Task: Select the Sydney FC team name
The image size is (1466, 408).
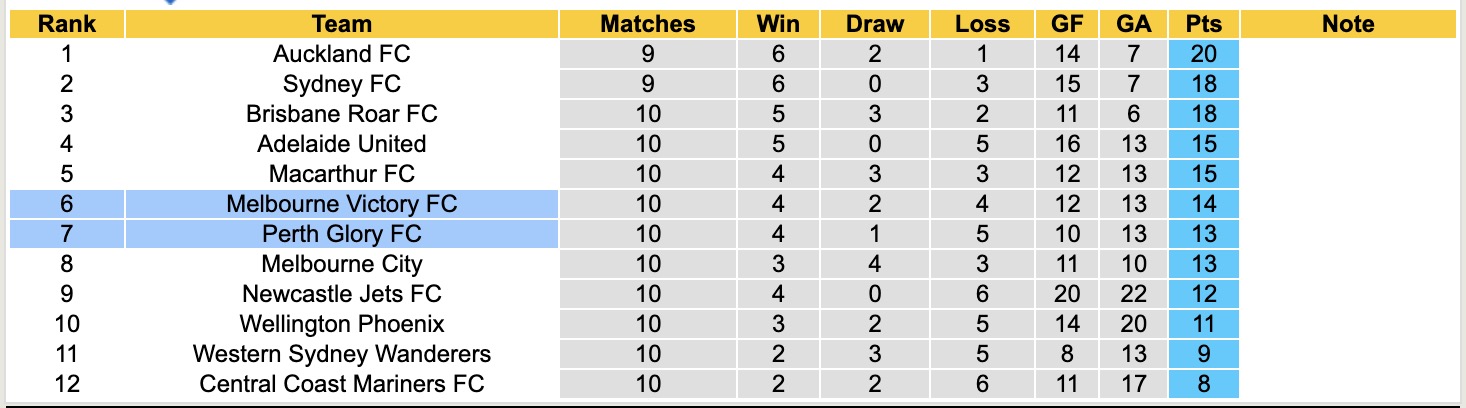Action: 341,84
